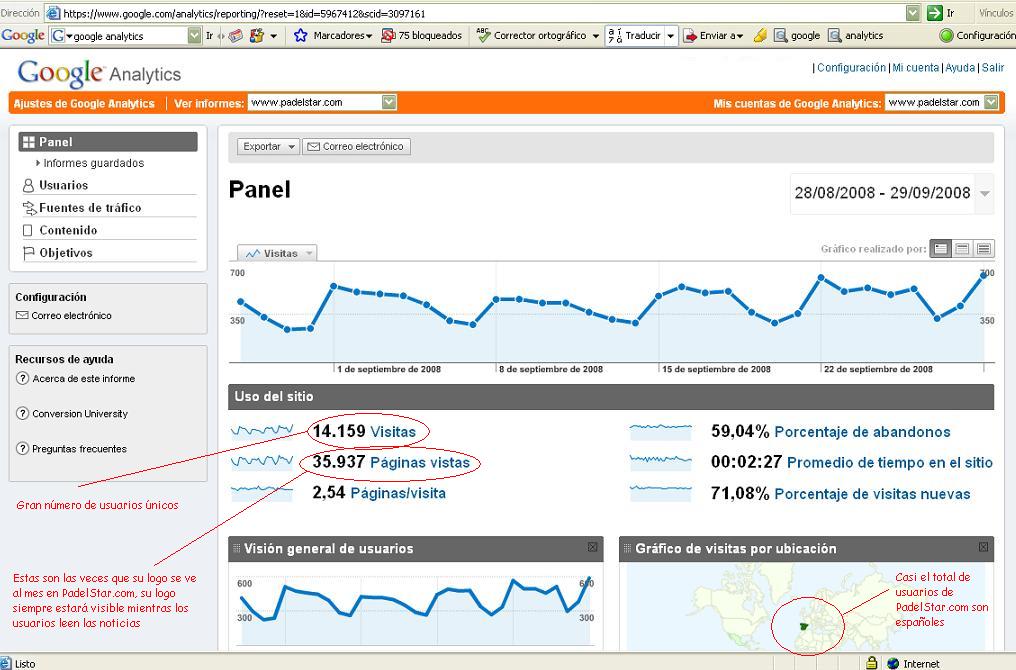Click the green Spain region on map
1016x670 pixels.
(x=803, y=627)
